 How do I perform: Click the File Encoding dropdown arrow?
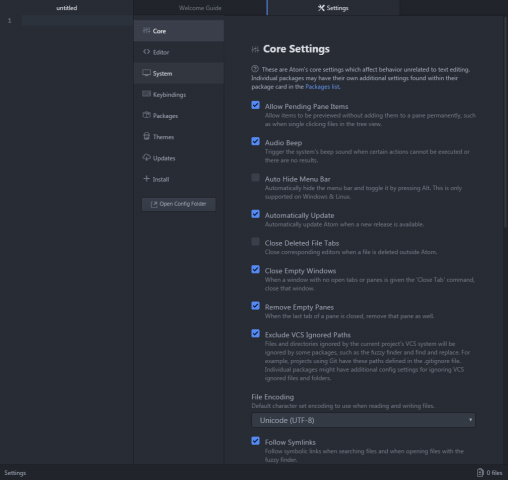click(x=470, y=420)
